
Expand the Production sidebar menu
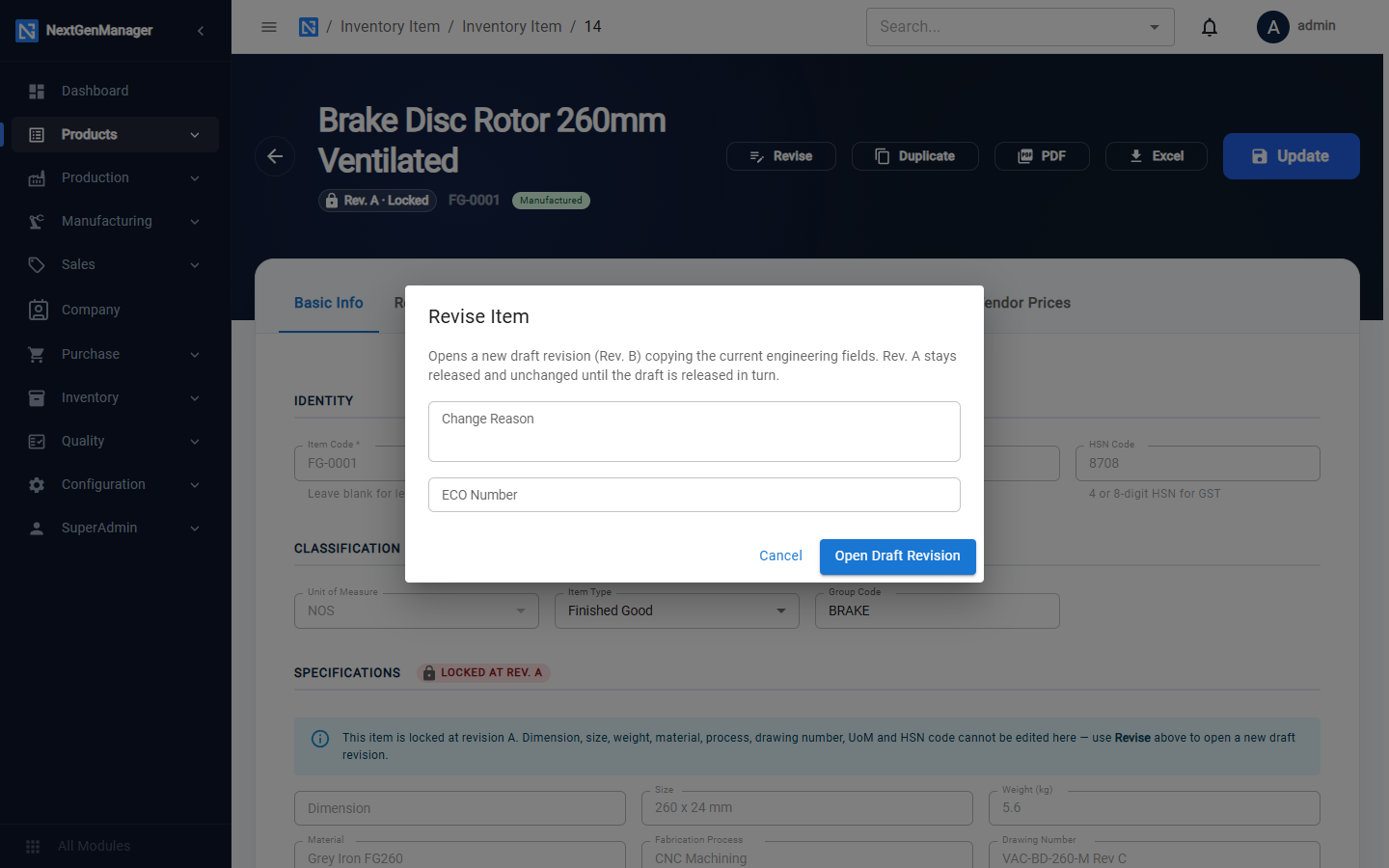116,177
